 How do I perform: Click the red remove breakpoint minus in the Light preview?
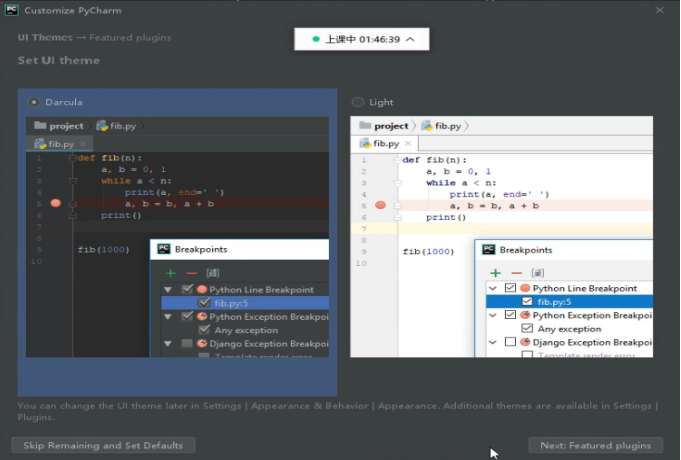(516, 273)
